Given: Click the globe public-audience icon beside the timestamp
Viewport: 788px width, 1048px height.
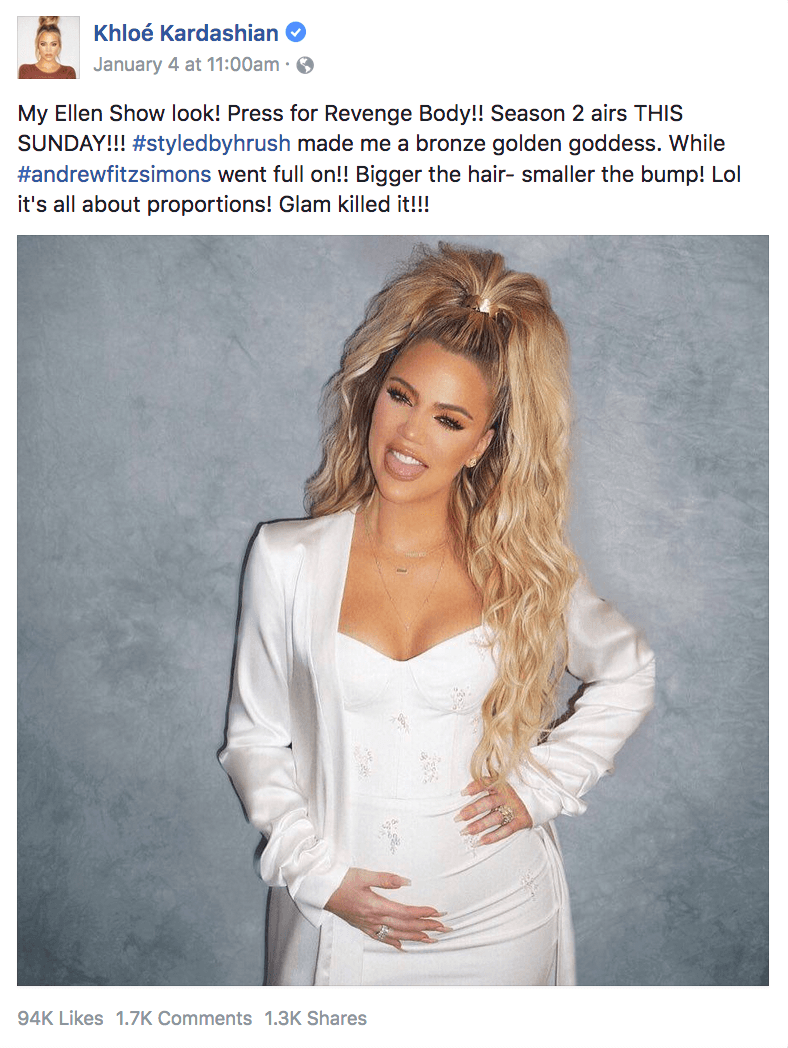Looking at the screenshot, I should [x=305, y=65].
